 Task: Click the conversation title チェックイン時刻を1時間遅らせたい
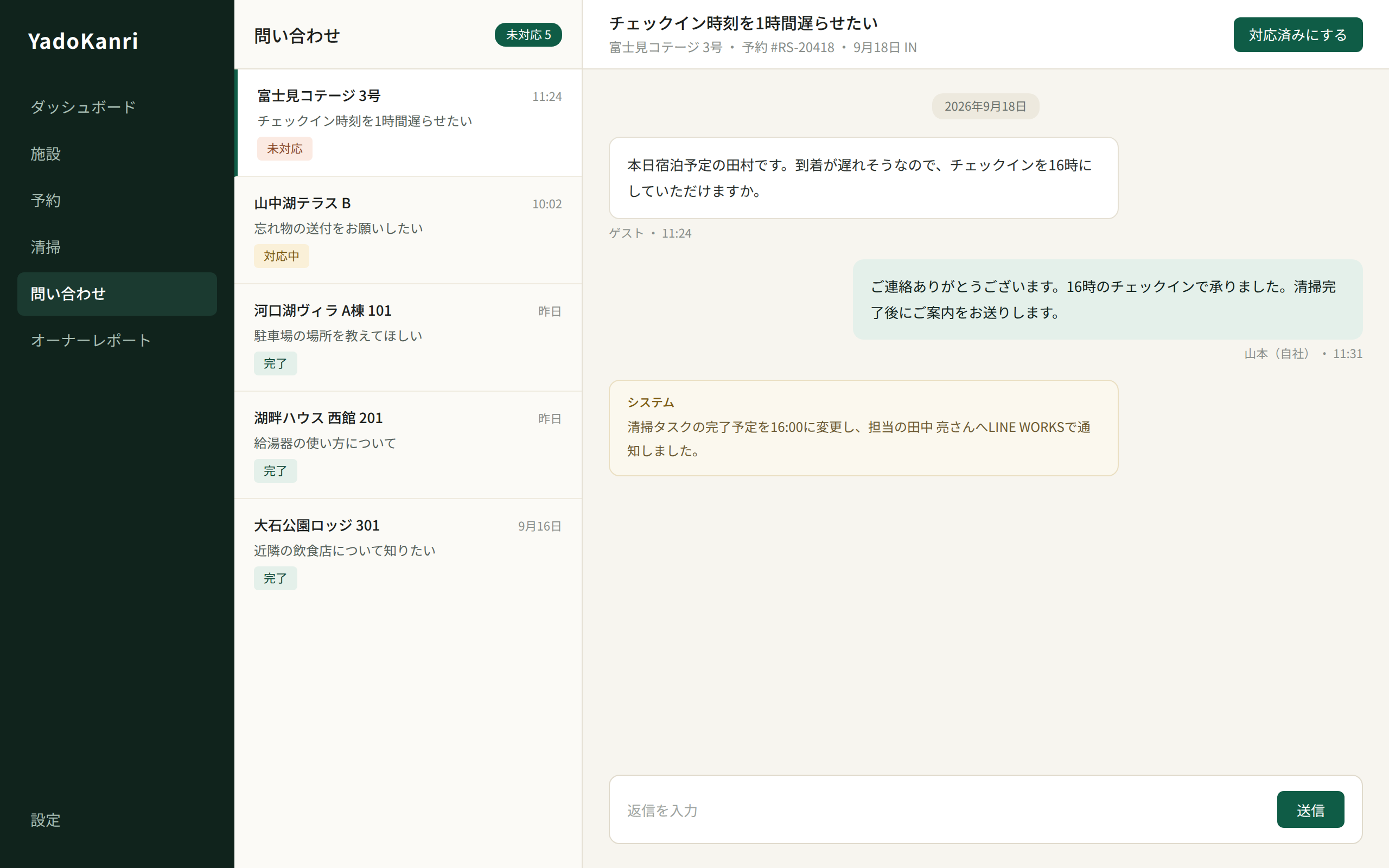coord(743,23)
